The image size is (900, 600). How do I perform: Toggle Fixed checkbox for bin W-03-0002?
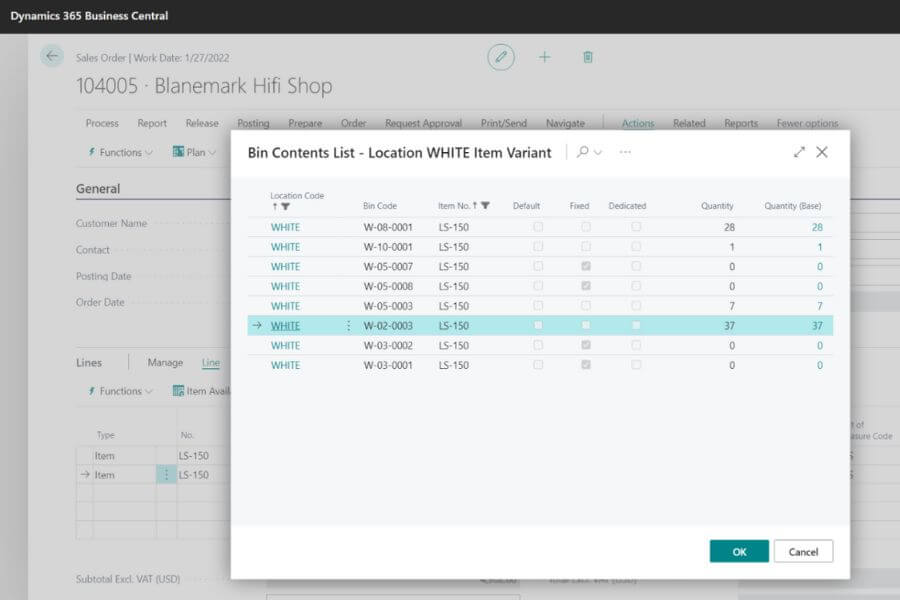[585, 345]
